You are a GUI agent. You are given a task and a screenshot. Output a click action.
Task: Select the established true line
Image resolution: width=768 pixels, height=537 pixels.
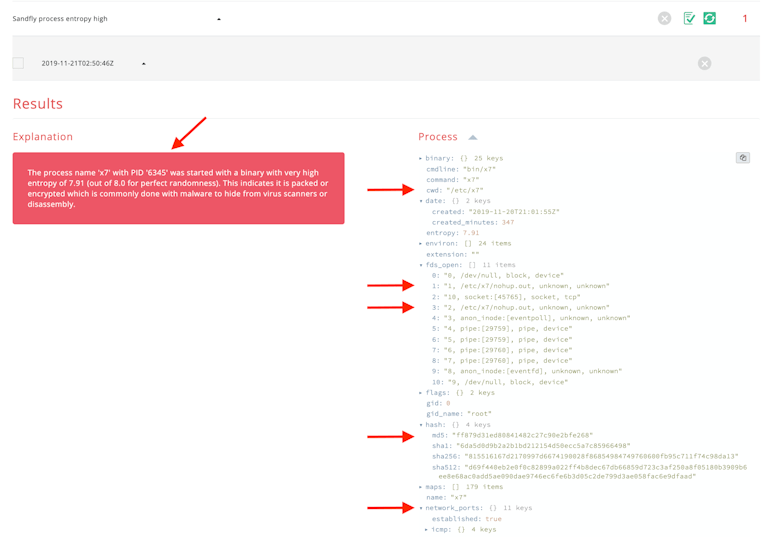[467, 519]
